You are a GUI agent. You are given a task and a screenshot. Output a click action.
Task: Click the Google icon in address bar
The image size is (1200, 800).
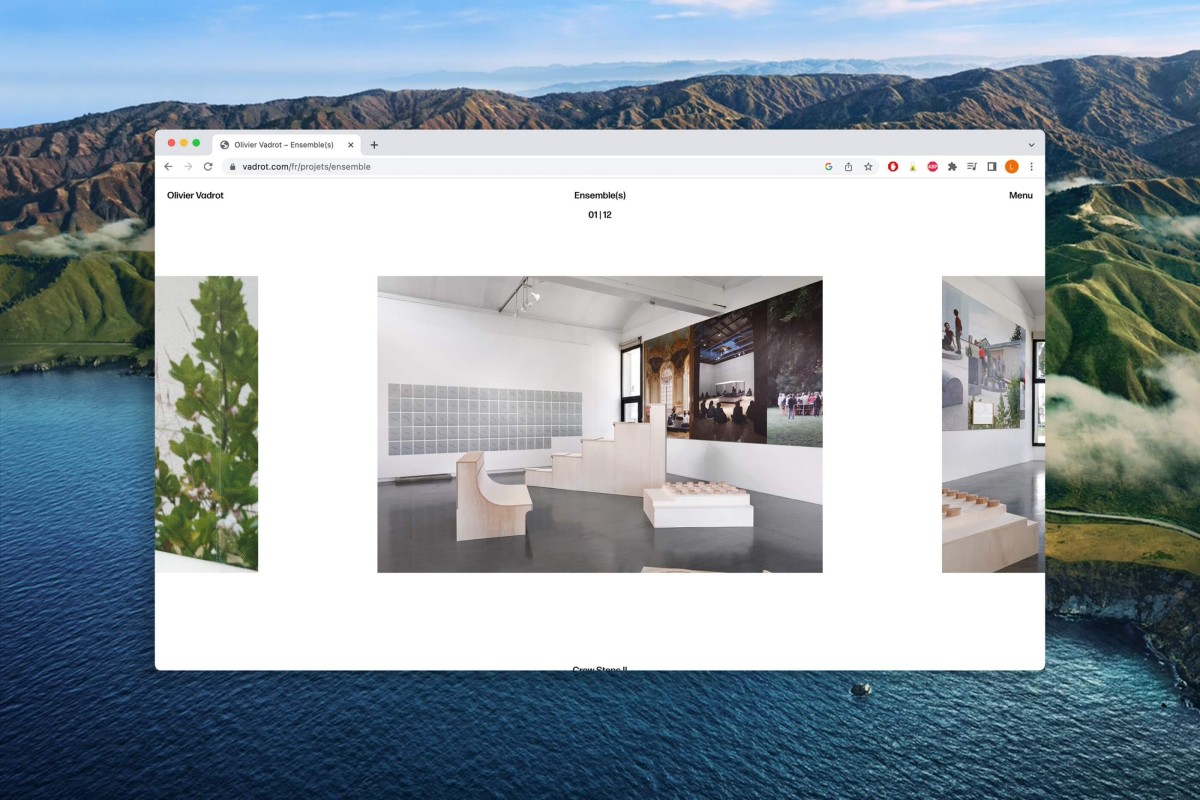pyautogui.click(x=828, y=167)
